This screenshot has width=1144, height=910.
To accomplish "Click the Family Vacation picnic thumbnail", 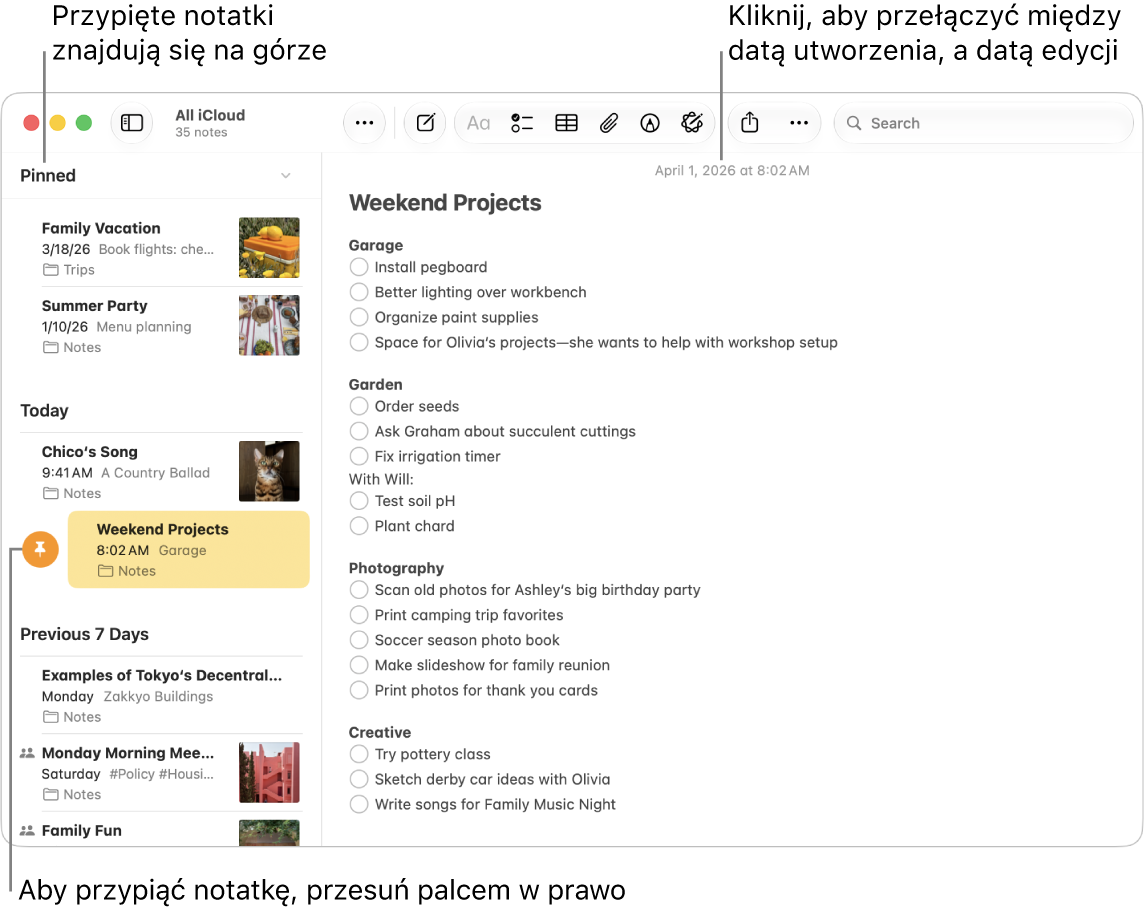I will coord(269,247).
